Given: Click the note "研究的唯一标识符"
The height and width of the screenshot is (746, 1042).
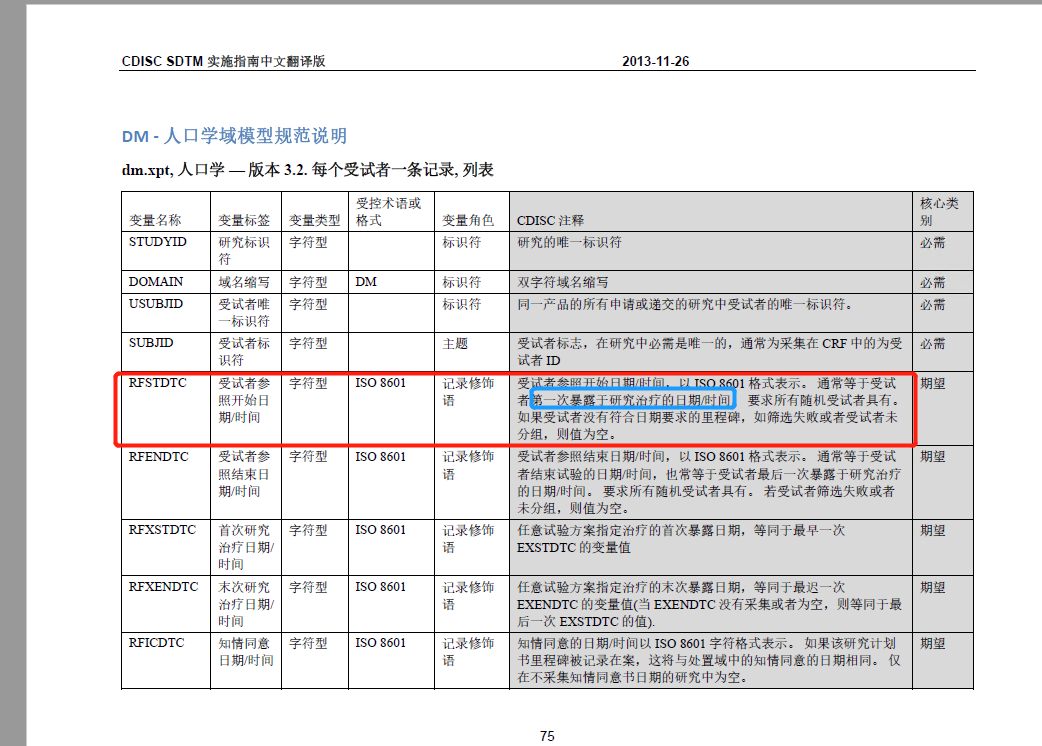Looking at the screenshot, I should pyautogui.click(x=570, y=242).
